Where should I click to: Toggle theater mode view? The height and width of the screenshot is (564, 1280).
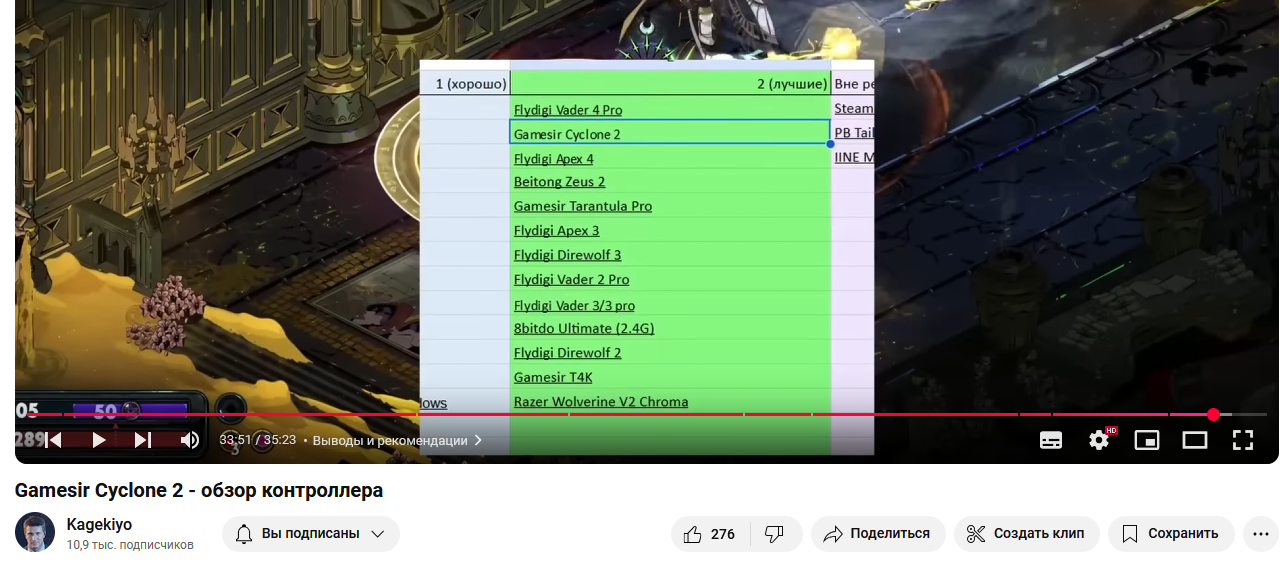pyautogui.click(x=1195, y=440)
